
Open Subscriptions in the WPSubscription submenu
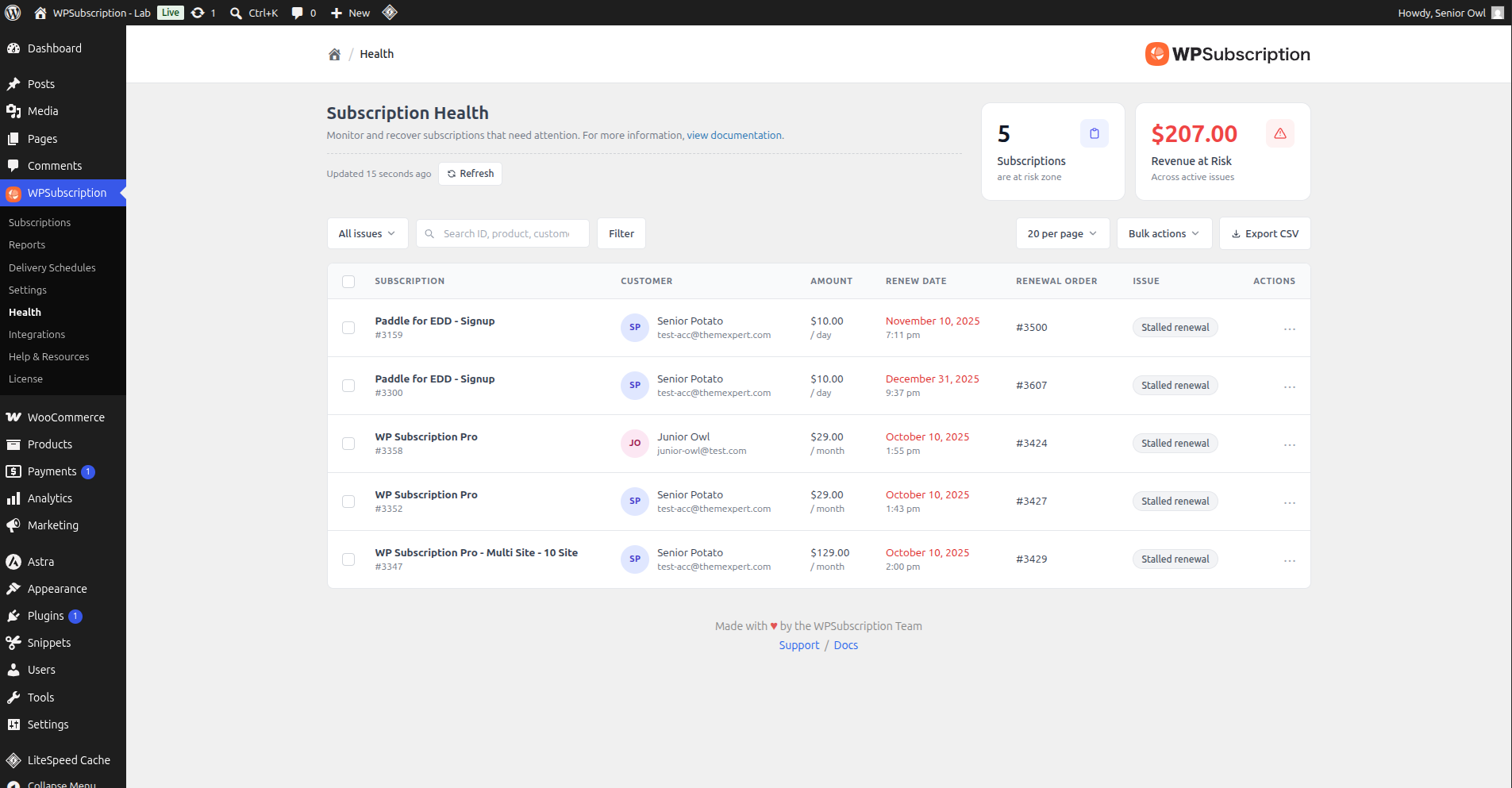coord(40,223)
